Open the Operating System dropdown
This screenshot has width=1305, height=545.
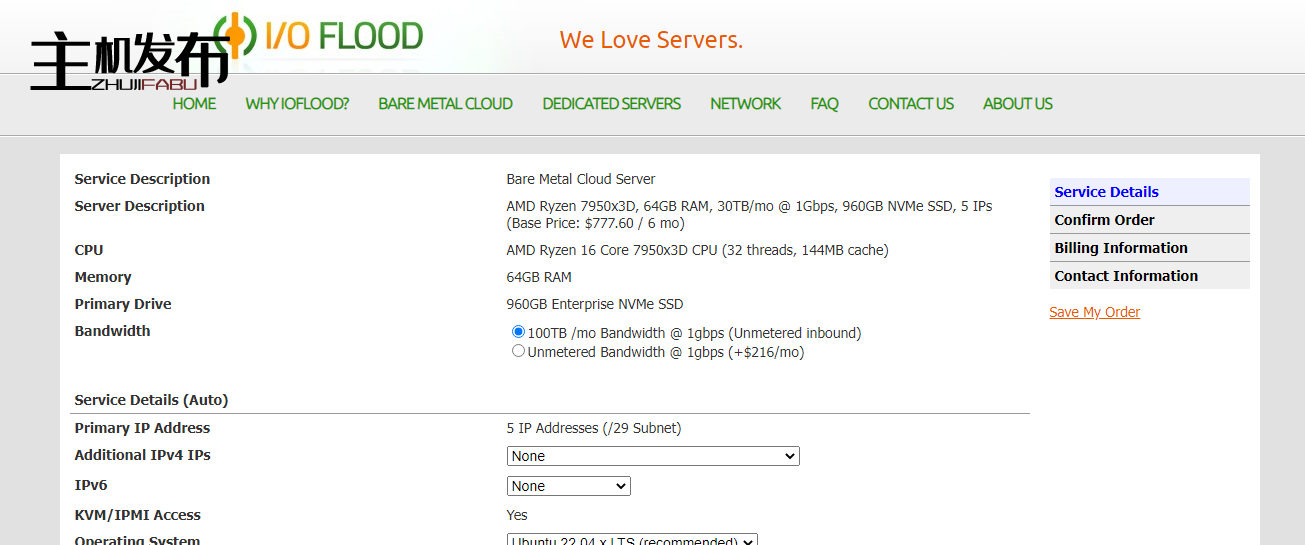pos(632,540)
